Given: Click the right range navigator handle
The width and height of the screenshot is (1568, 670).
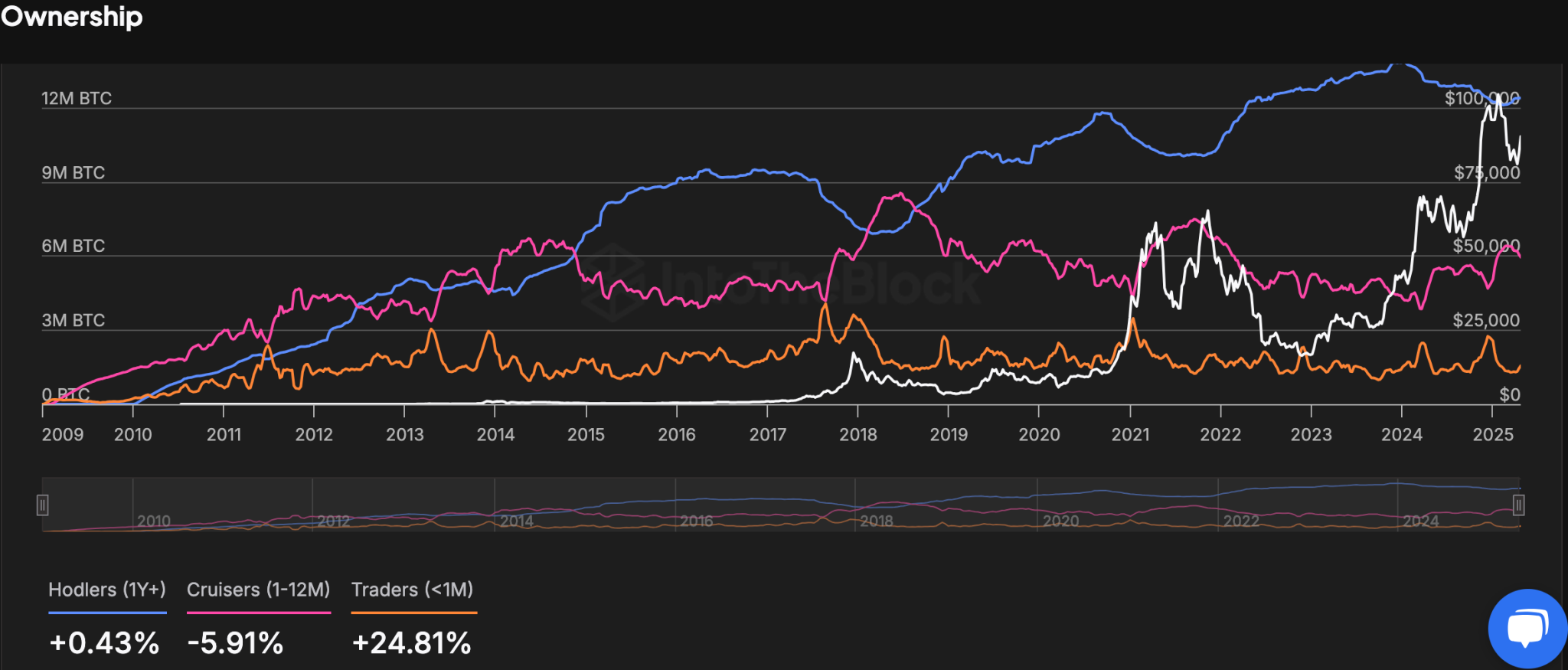Looking at the screenshot, I should point(1518,505).
